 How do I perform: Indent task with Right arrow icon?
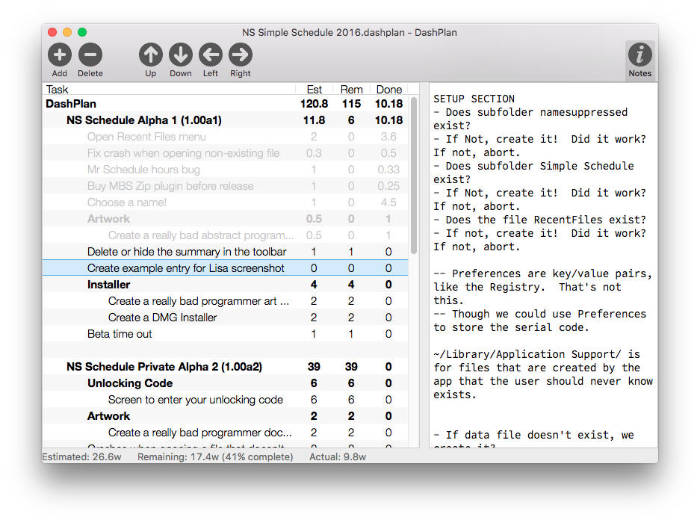click(241, 55)
